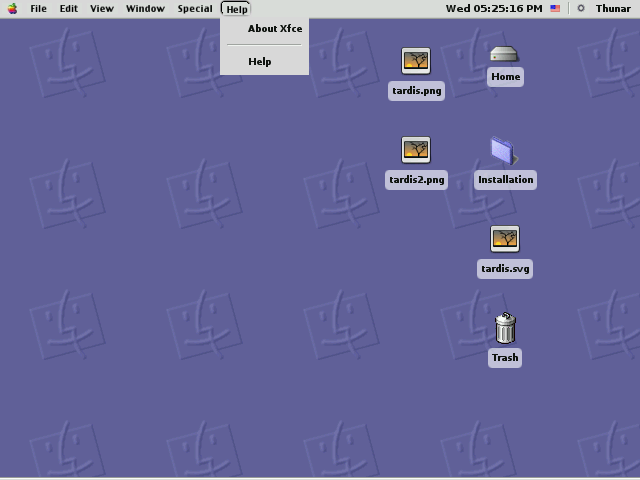Click the clock showing Wed 05:25:16 PM
The image size is (640, 480).
click(494, 9)
